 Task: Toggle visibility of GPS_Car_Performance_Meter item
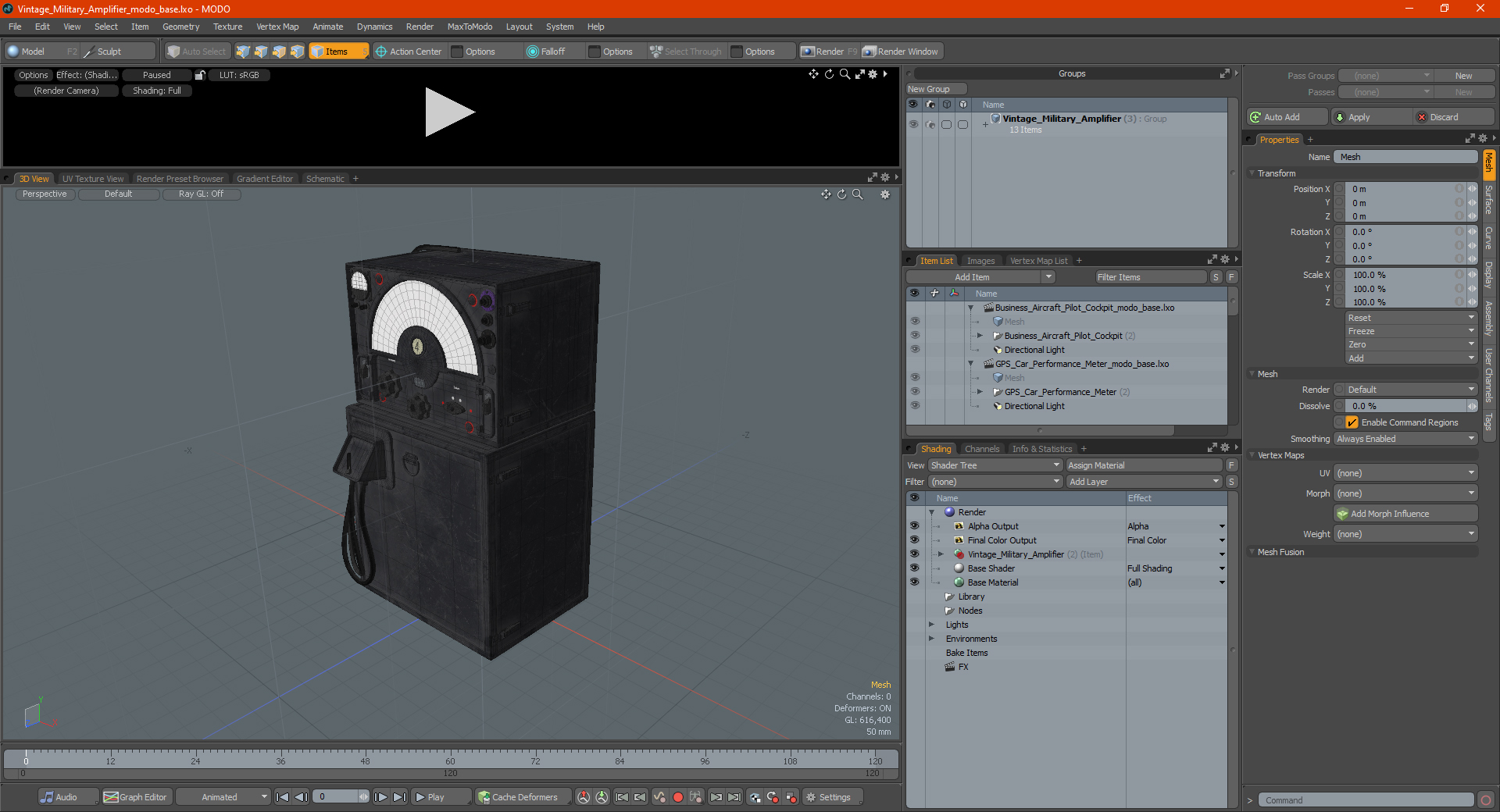915,392
